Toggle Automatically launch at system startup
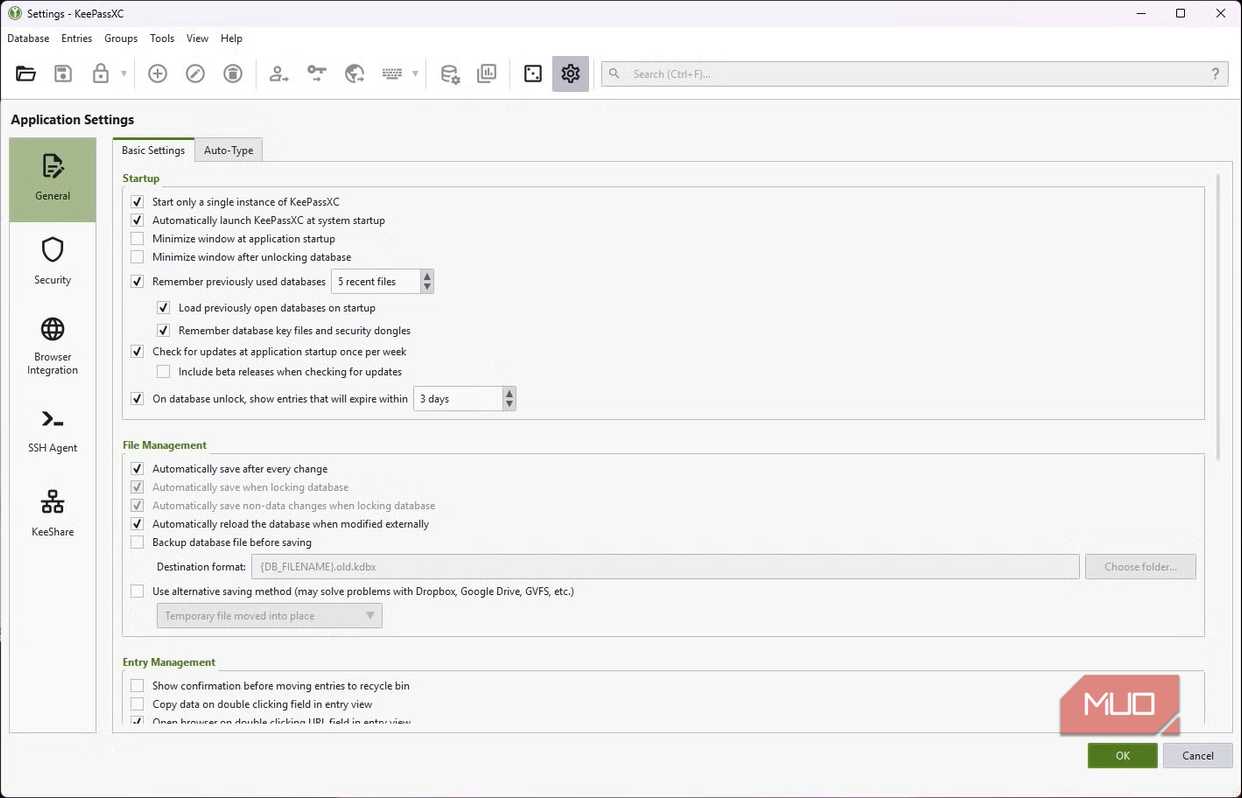 coord(138,220)
